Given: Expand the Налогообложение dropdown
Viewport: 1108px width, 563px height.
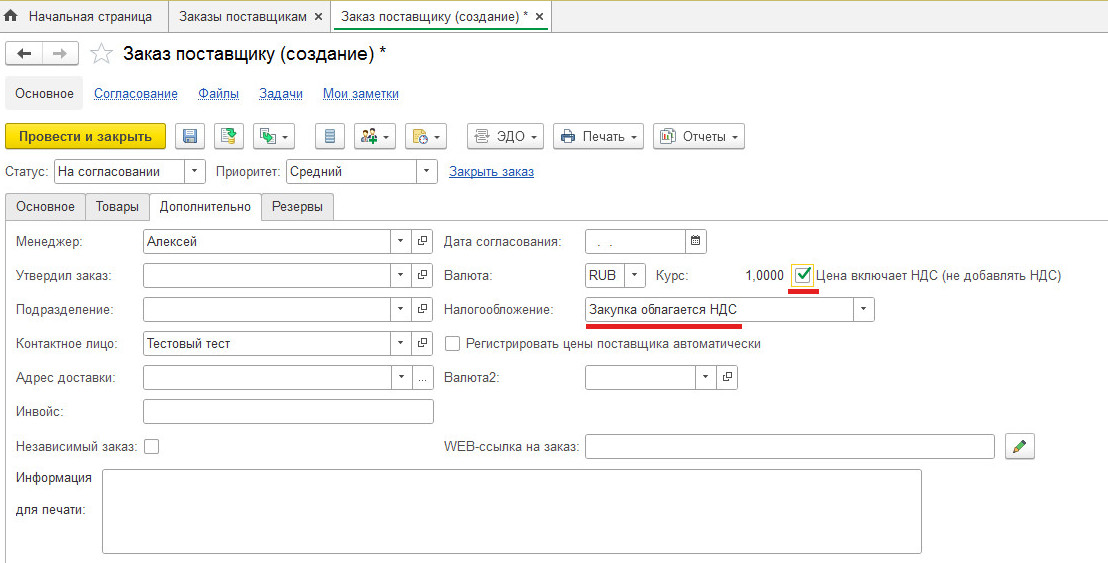Looking at the screenshot, I should [863, 309].
